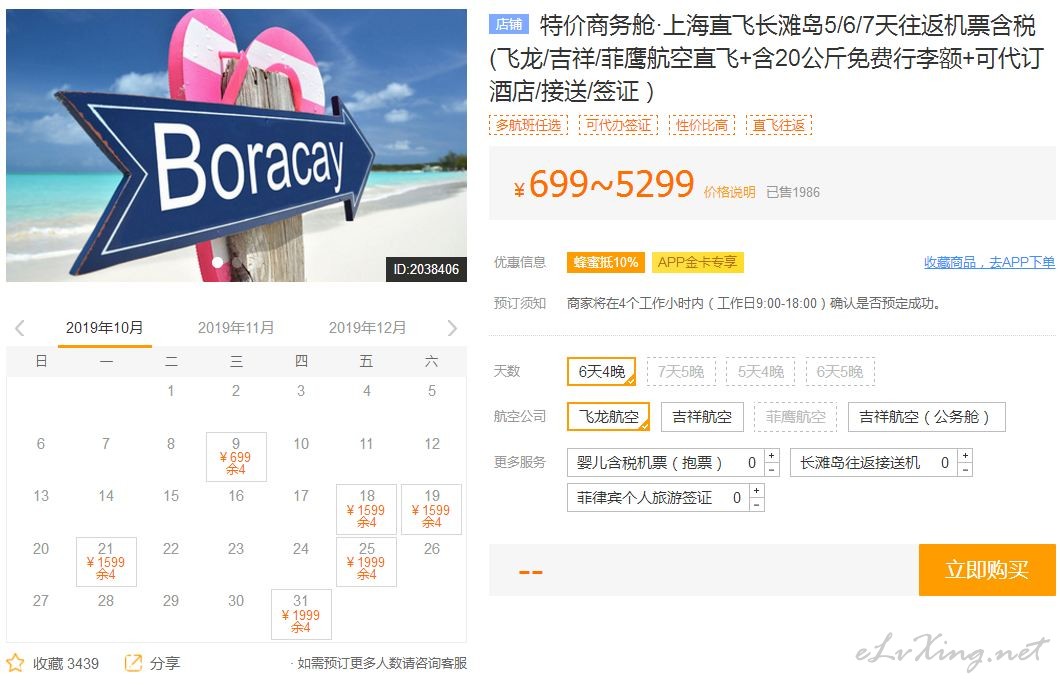The height and width of the screenshot is (685, 1060).
Task: Click the 可代办签证 tag
Action: click(x=618, y=125)
